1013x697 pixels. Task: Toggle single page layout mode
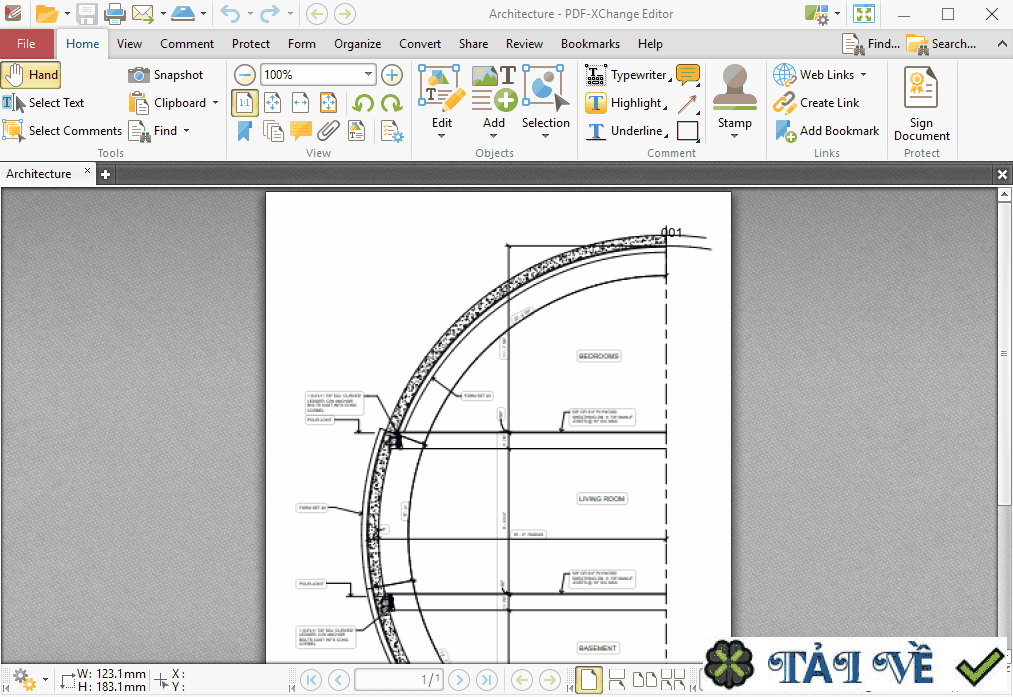pyautogui.click(x=588, y=679)
